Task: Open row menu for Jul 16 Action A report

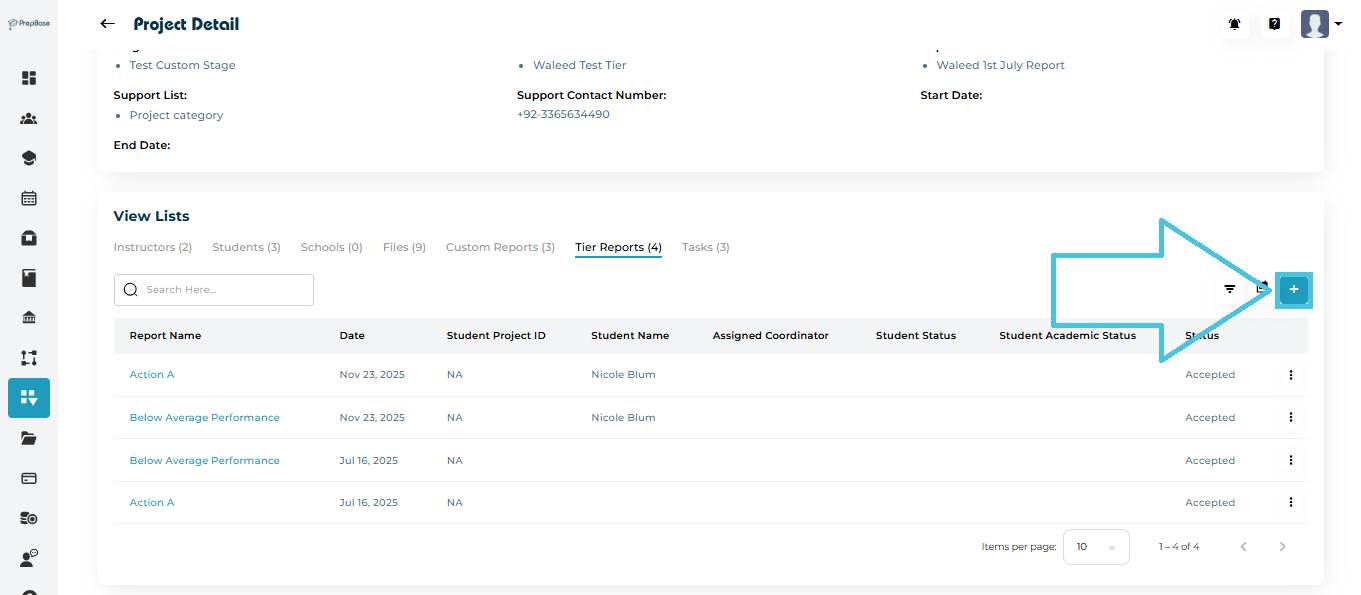Action: (1291, 502)
